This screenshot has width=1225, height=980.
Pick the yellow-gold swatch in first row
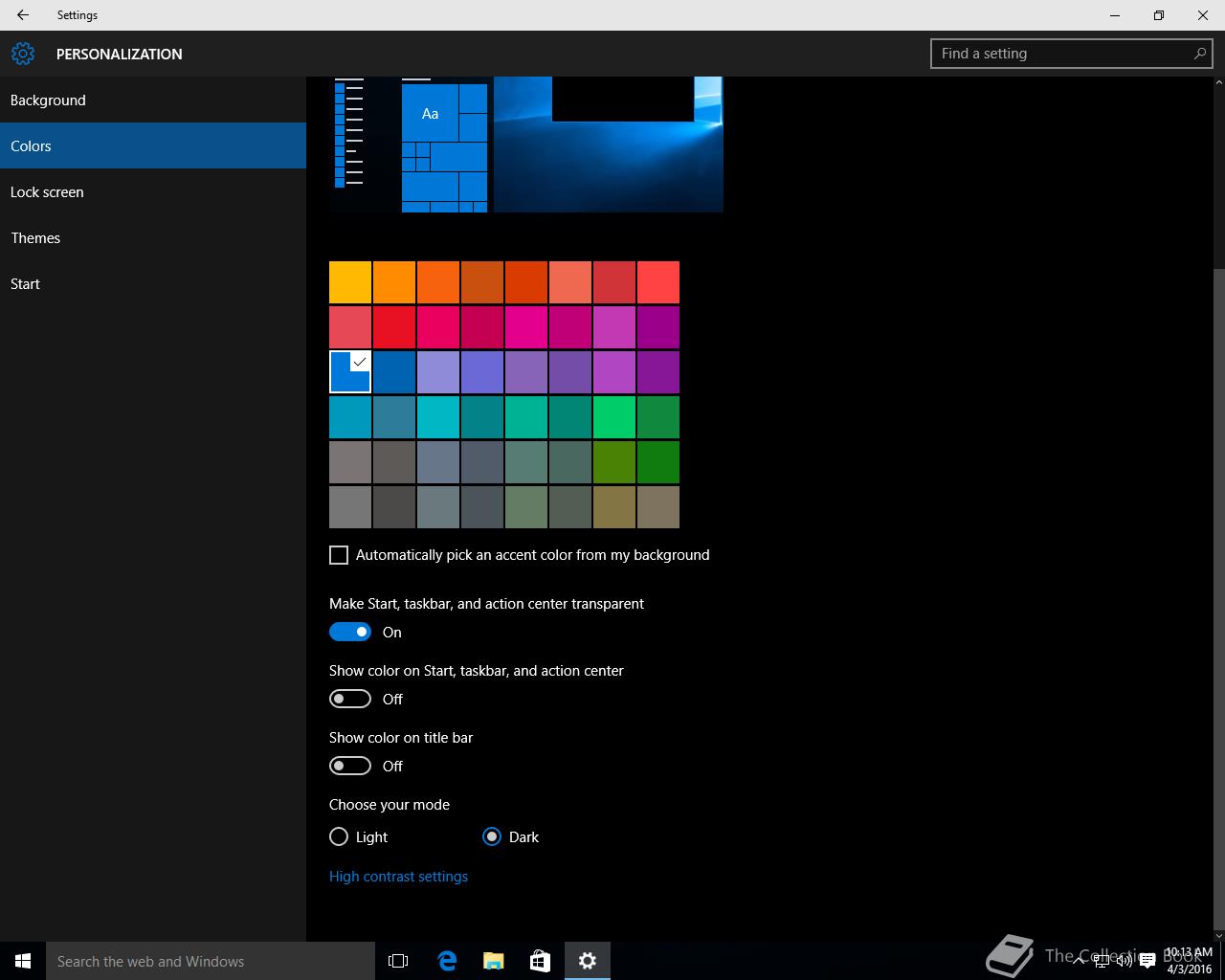[350, 282]
